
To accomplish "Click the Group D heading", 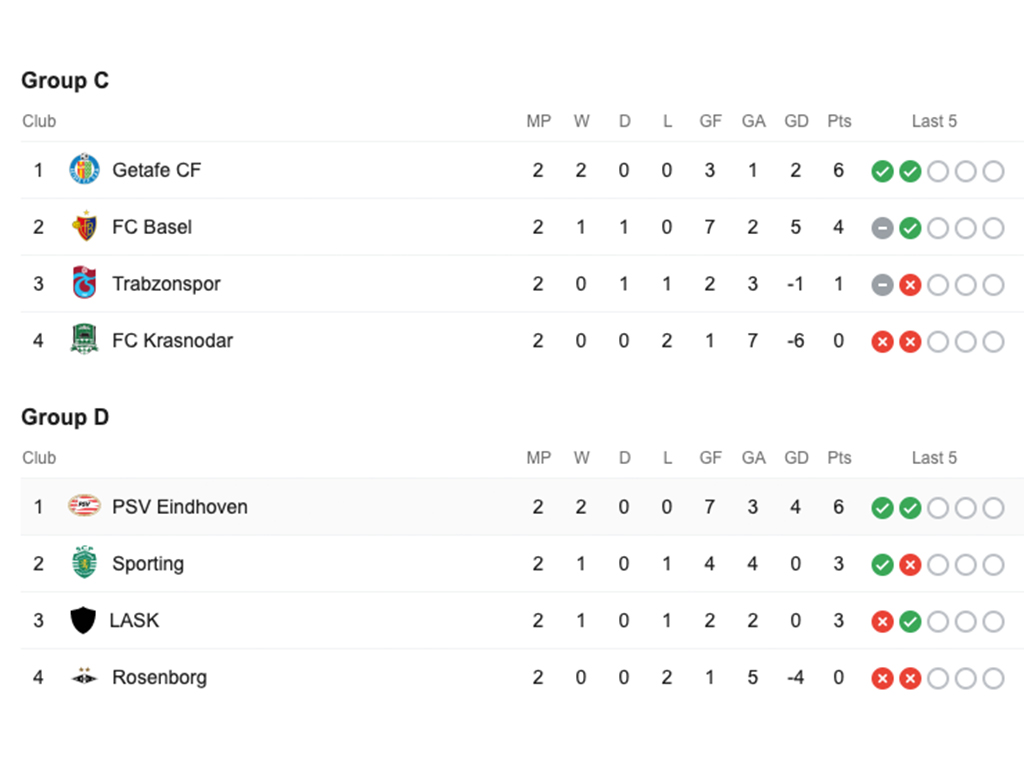I will pyautogui.click(x=65, y=417).
